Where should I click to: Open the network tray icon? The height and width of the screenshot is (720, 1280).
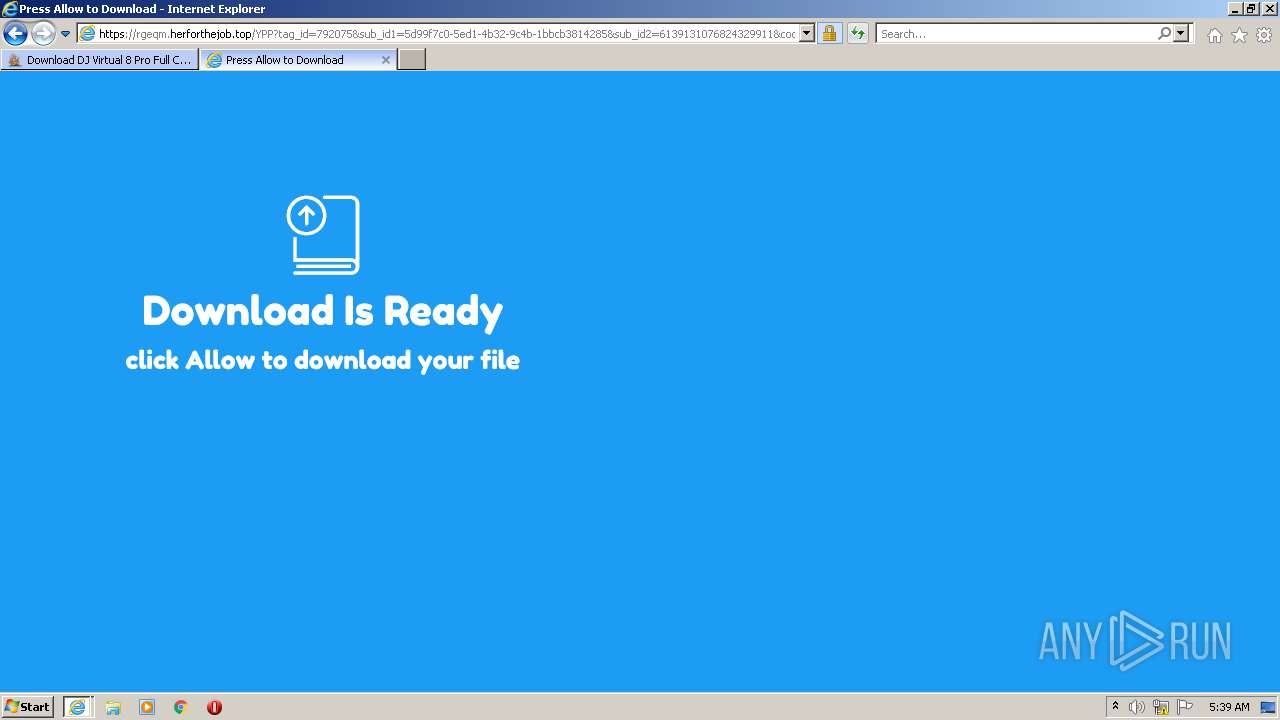(1161, 707)
